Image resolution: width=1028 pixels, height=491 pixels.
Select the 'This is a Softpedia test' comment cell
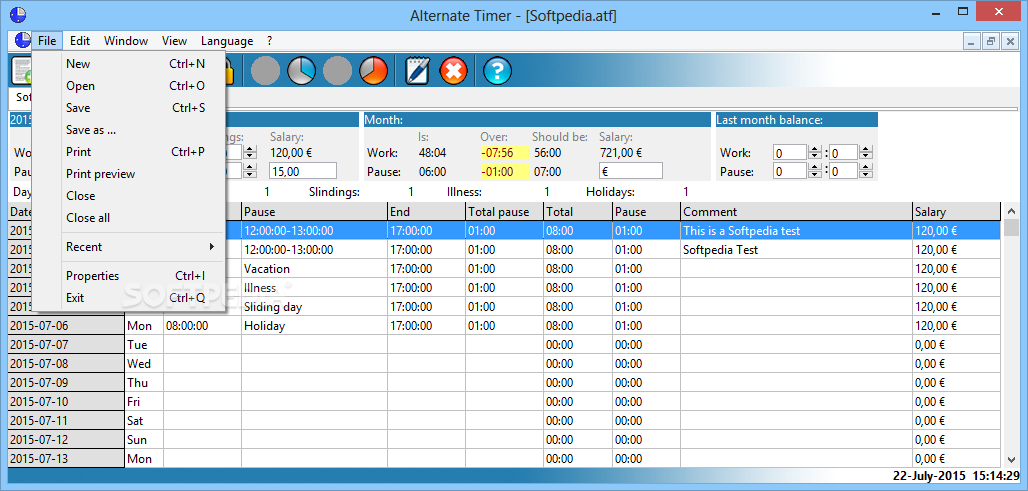tap(796, 231)
